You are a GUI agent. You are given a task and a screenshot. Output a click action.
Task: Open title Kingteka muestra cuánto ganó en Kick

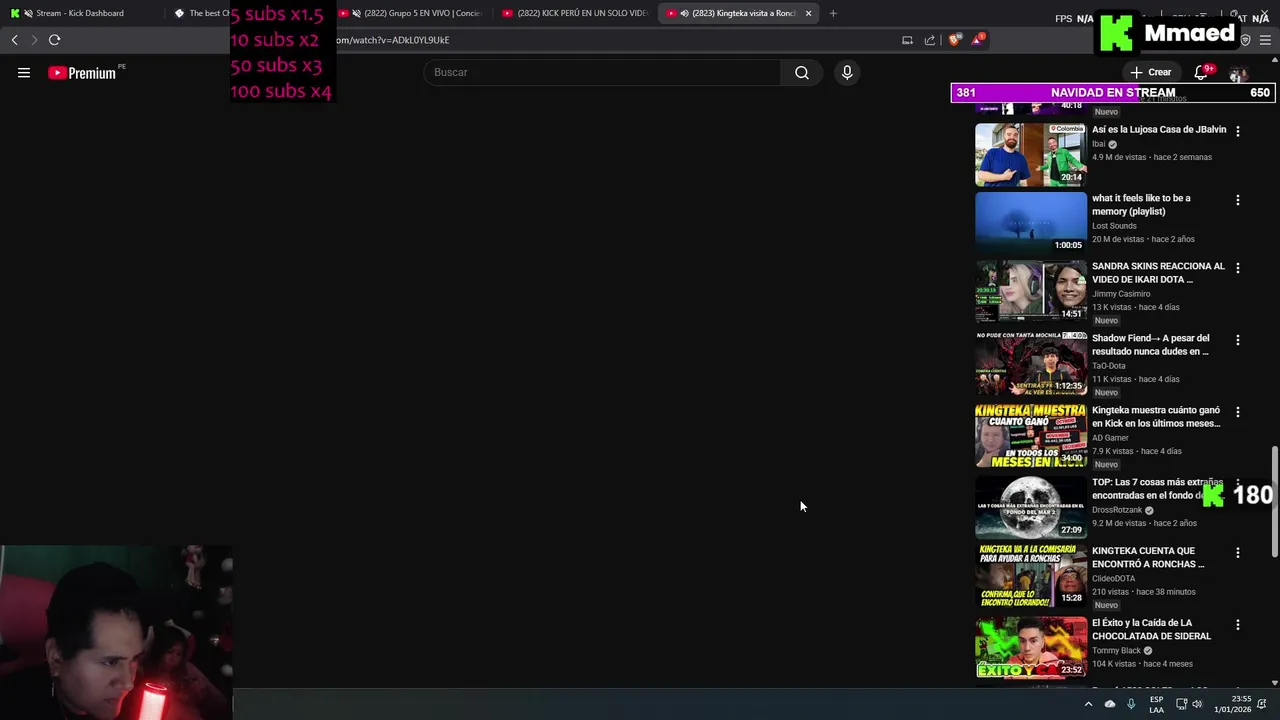pos(1156,417)
